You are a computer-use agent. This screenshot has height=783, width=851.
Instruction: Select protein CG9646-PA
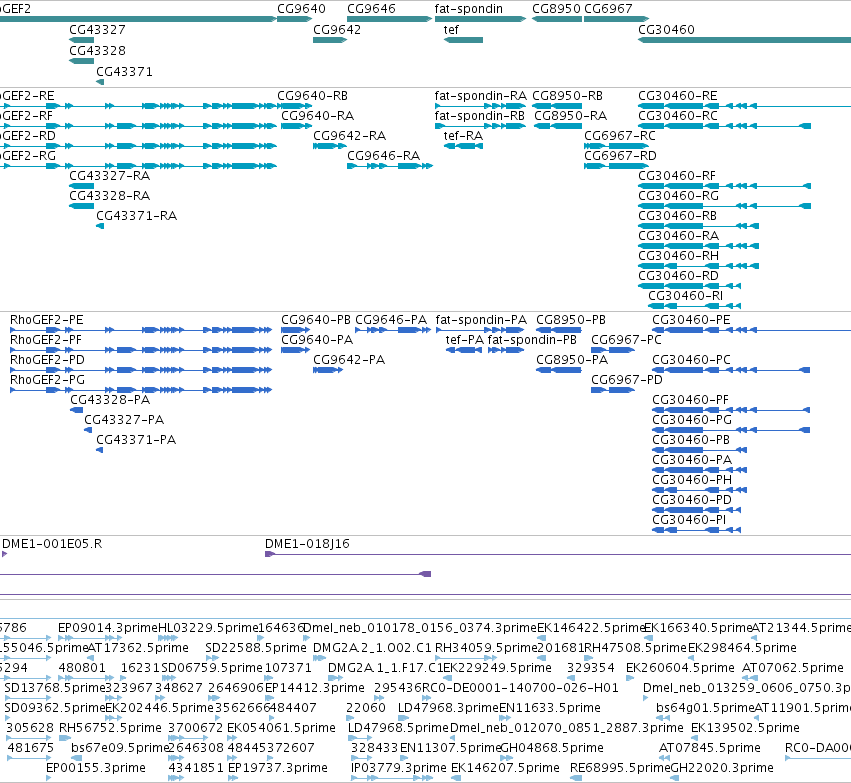click(391, 320)
